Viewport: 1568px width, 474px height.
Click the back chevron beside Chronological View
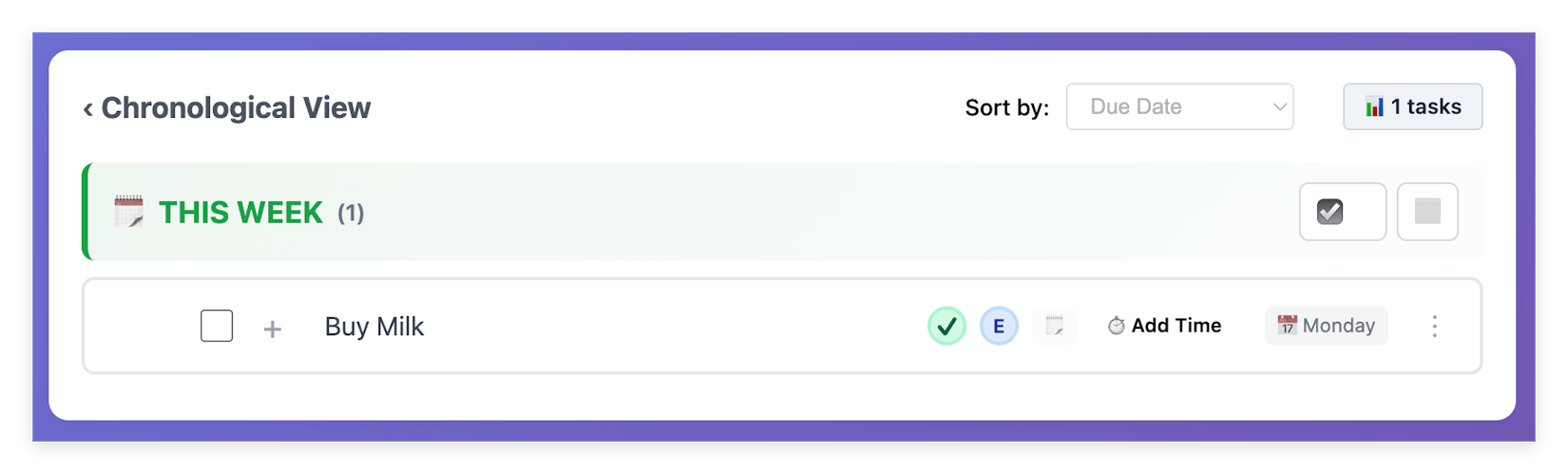(87, 109)
